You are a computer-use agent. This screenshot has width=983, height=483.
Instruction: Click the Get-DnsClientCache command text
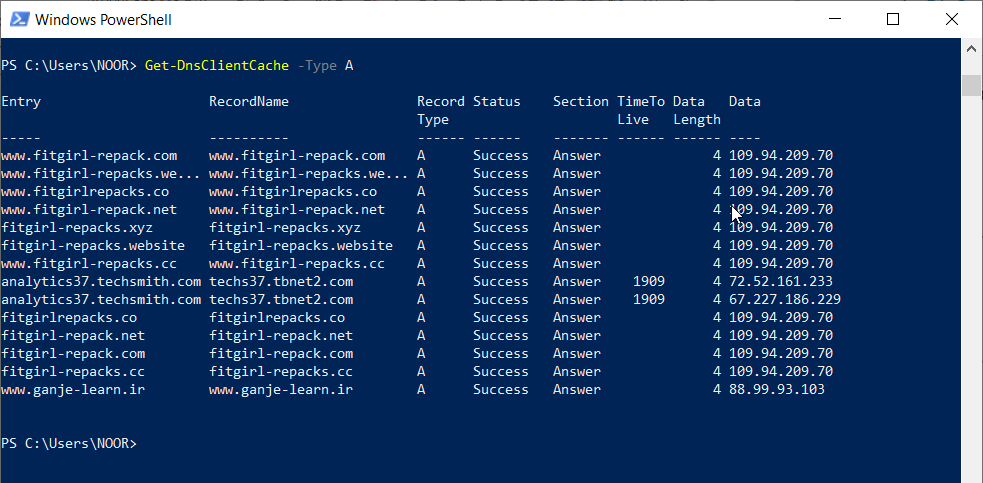tap(217, 65)
